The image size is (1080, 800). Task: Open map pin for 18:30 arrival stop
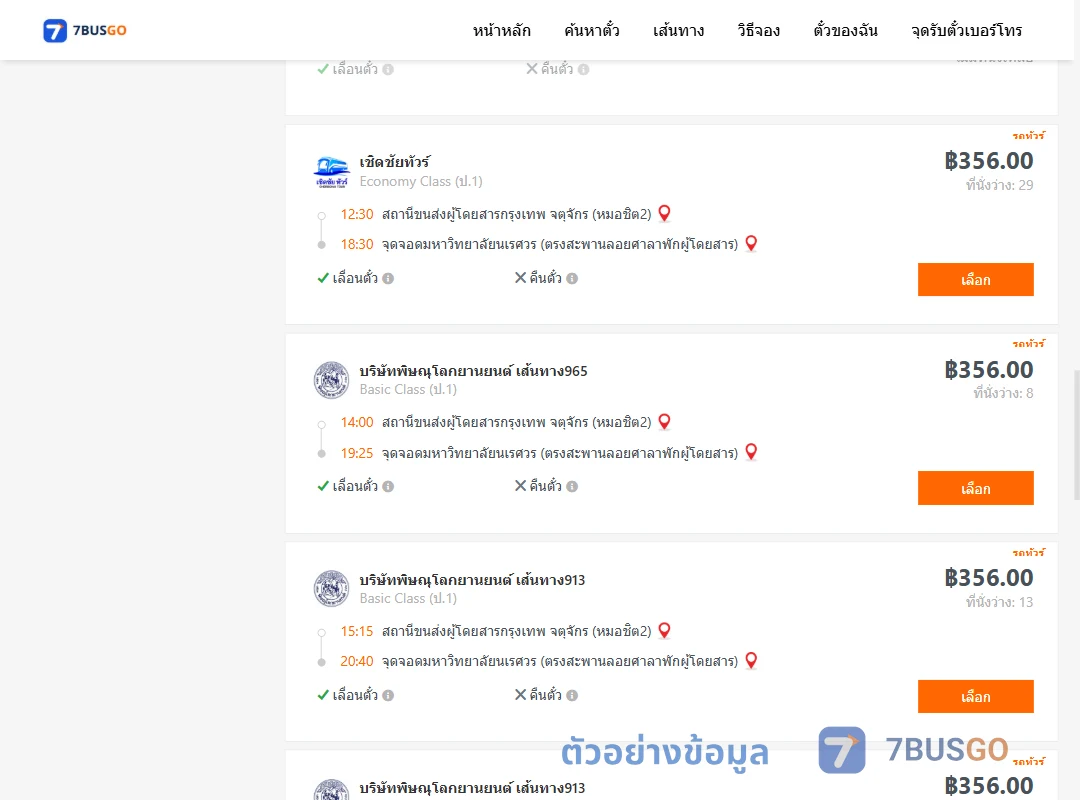(x=751, y=243)
